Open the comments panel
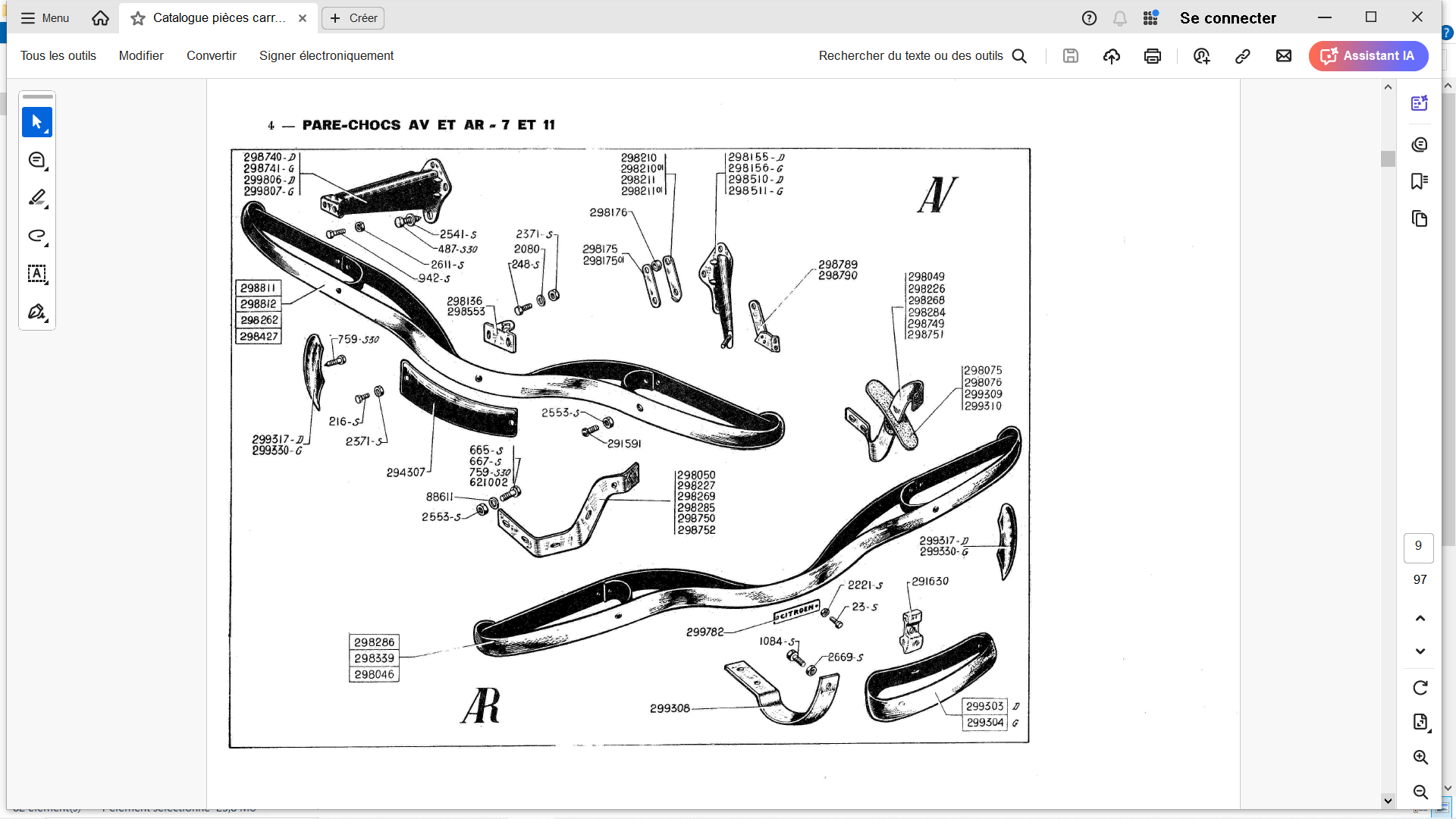The image size is (1456, 819). pos(1420,144)
